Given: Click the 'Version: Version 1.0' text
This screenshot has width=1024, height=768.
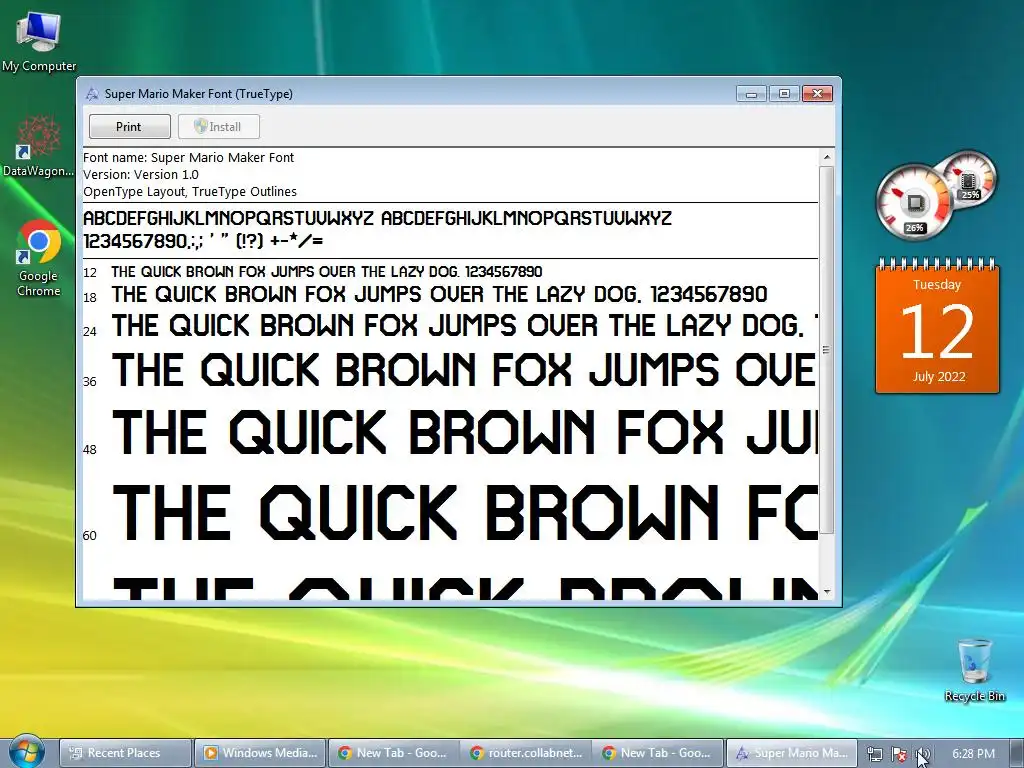Looking at the screenshot, I should coord(141,174).
